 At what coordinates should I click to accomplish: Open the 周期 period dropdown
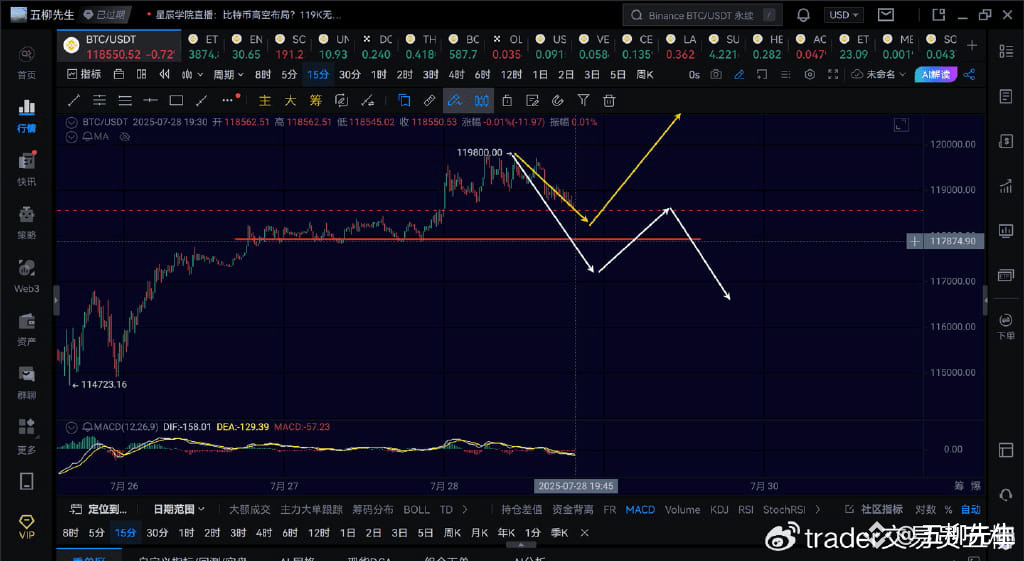click(x=229, y=74)
